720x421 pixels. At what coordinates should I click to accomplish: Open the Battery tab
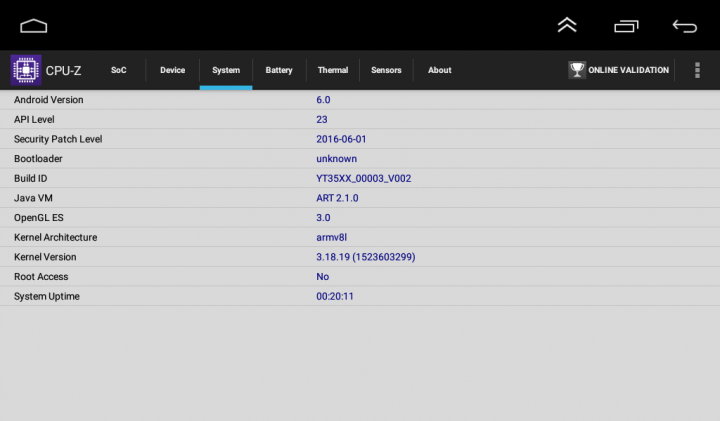[x=279, y=70]
